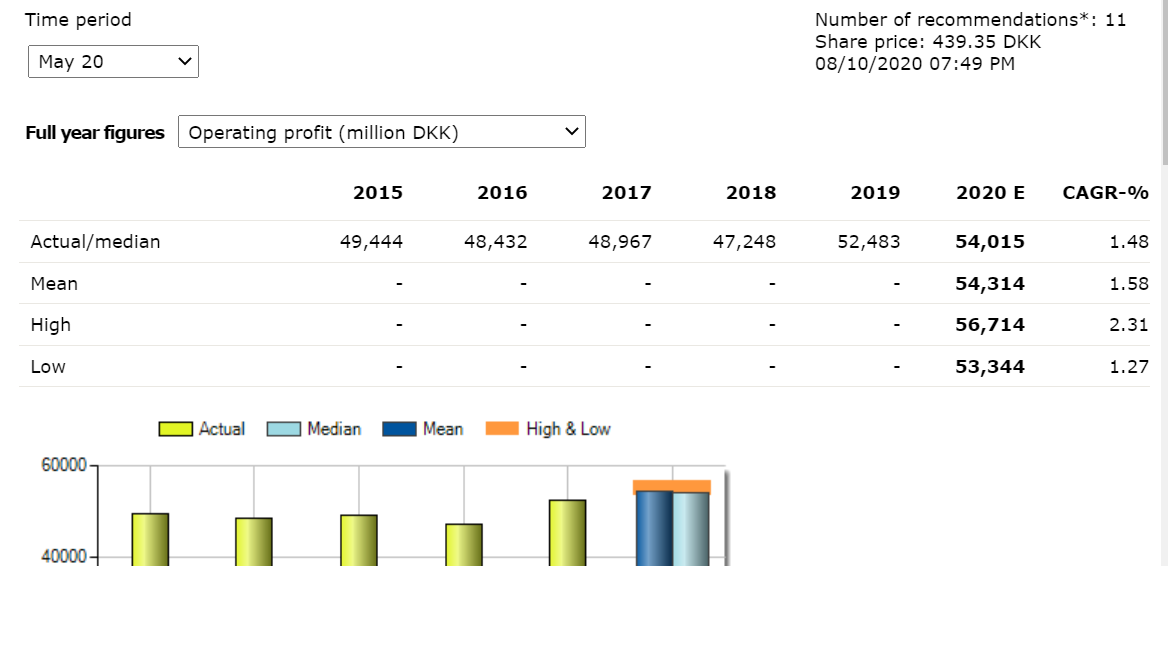Screen dimensions: 1168x648
Task: Click the orange High & Low legend swatch
Action: click(x=502, y=429)
